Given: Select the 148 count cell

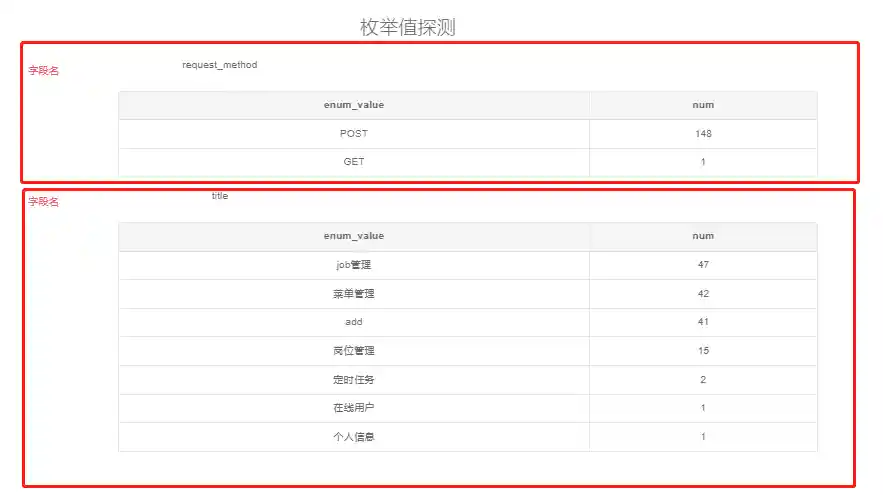Looking at the screenshot, I should (703, 133).
